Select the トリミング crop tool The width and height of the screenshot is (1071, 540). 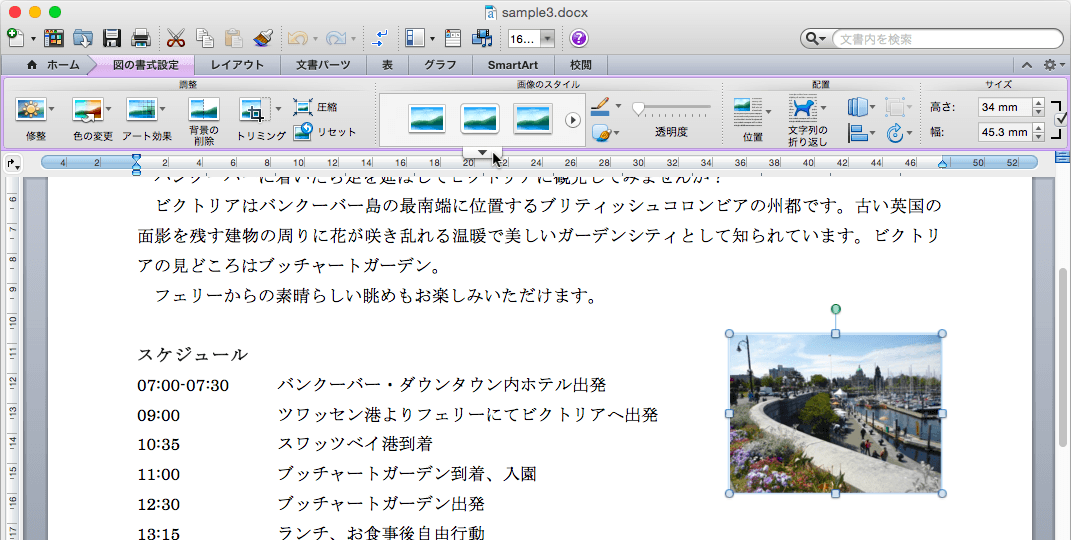click(x=254, y=110)
